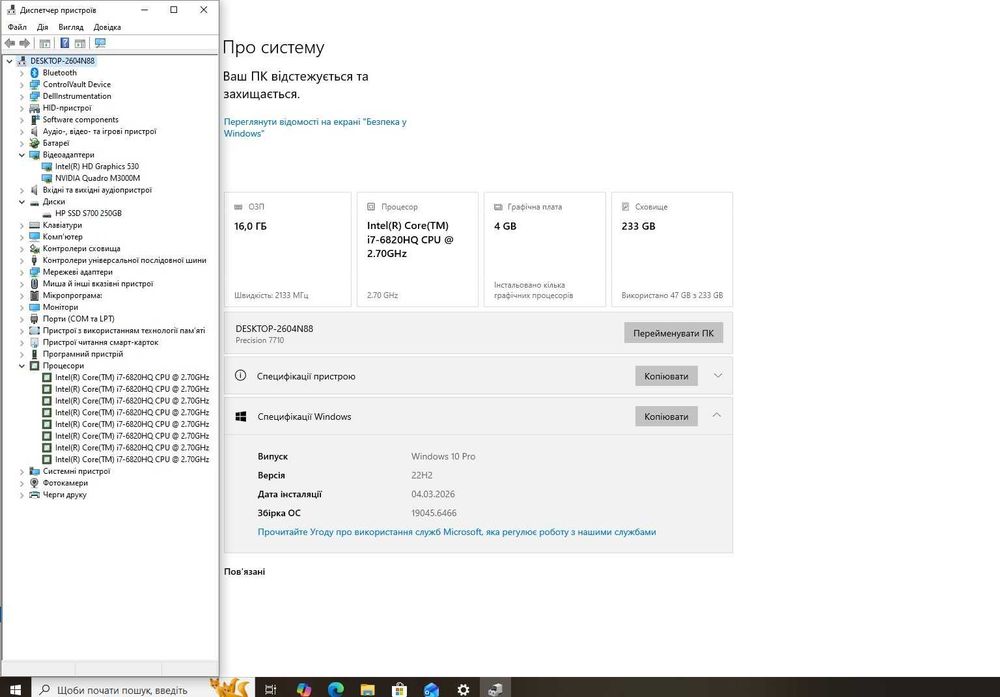Click the action pane toolbar icon

[x=80, y=43]
